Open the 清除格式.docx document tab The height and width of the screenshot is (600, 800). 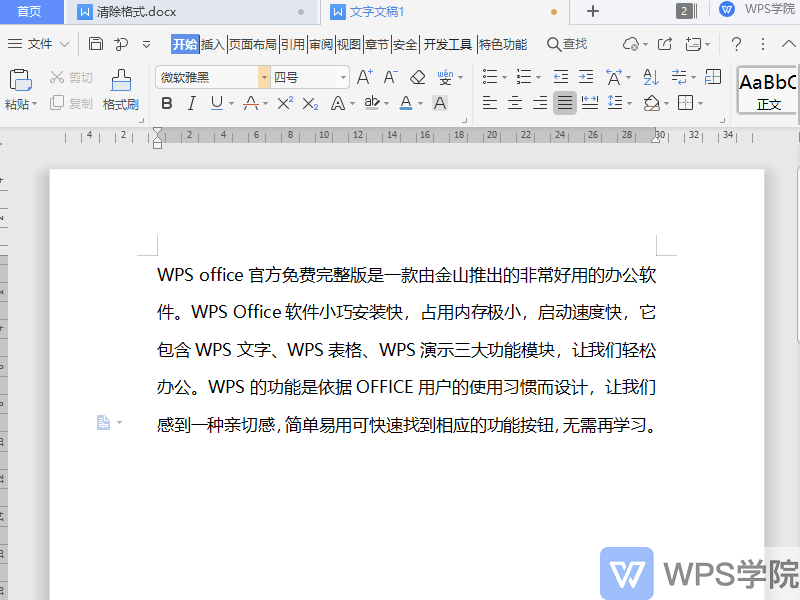click(x=192, y=12)
